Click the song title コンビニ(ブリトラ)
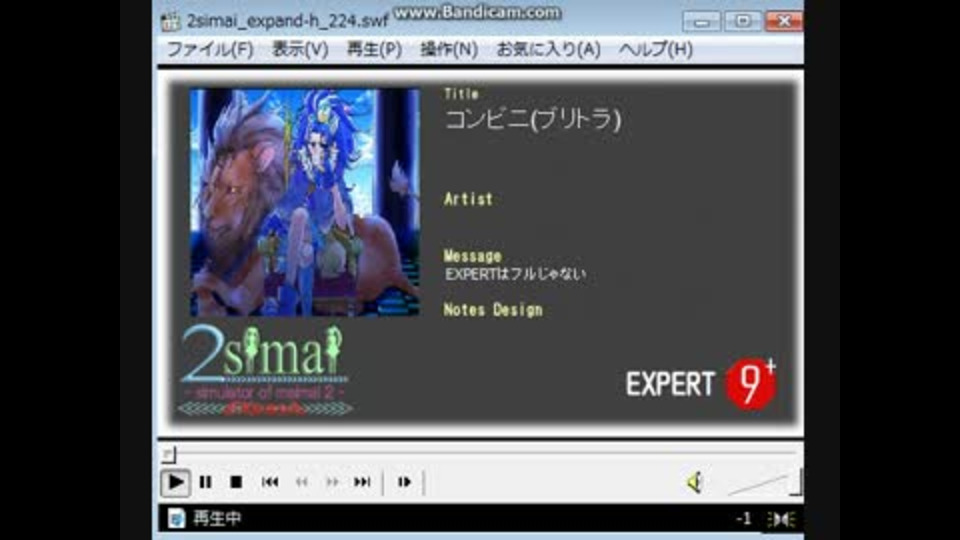 pos(533,119)
